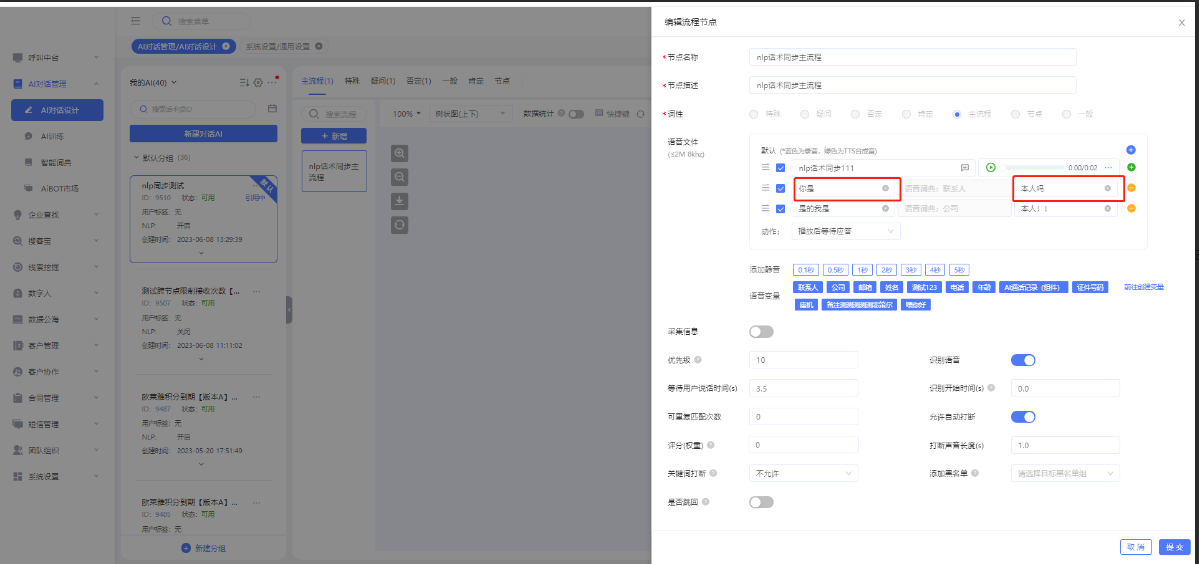1199x564 pixels.
Task: Expand the 关键词打断 dropdown
Action: (x=803, y=473)
